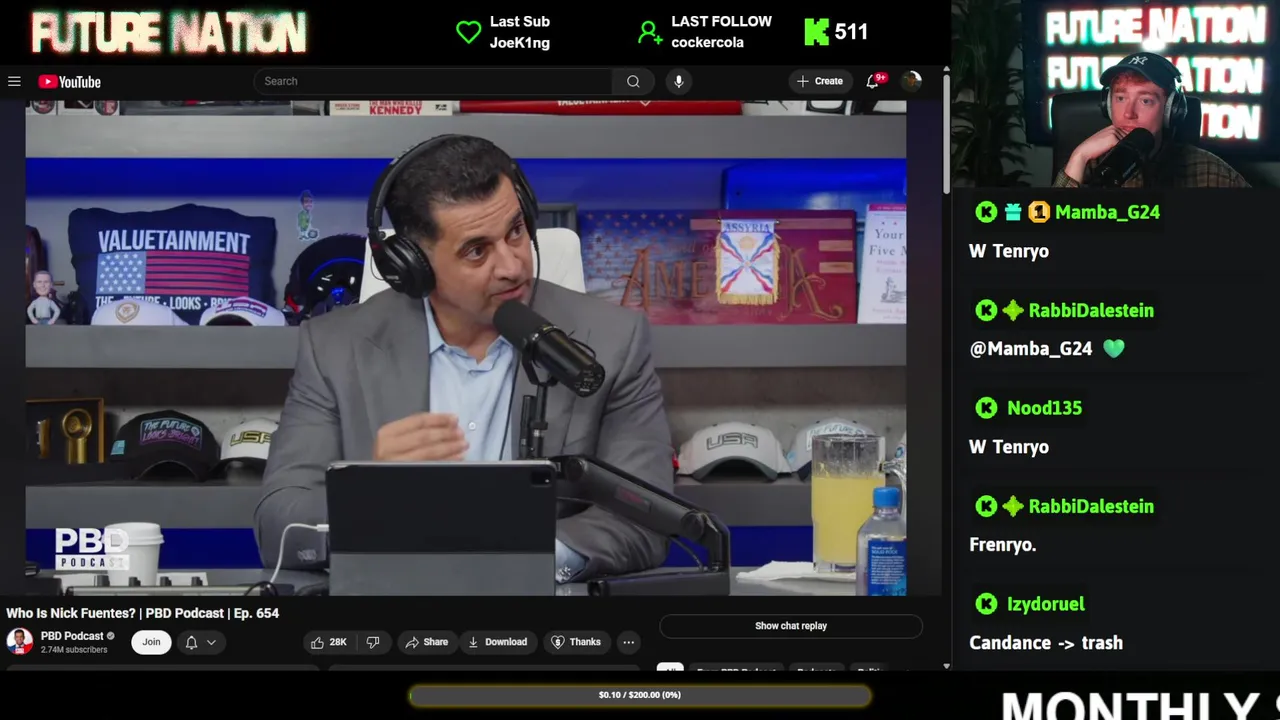Click scrollbar down arrow
Image resolution: width=1280 pixels, height=720 pixels.
(x=946, y=666)
